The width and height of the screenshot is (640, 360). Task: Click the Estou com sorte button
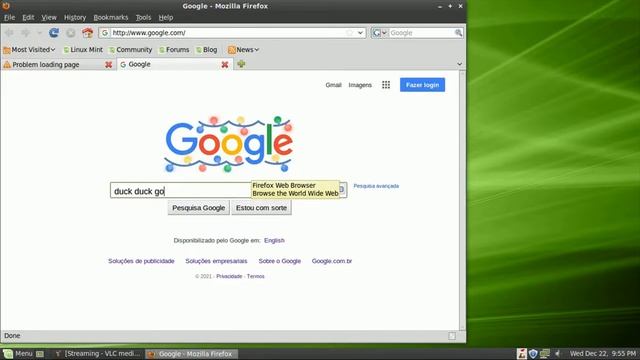click(261, 208)
